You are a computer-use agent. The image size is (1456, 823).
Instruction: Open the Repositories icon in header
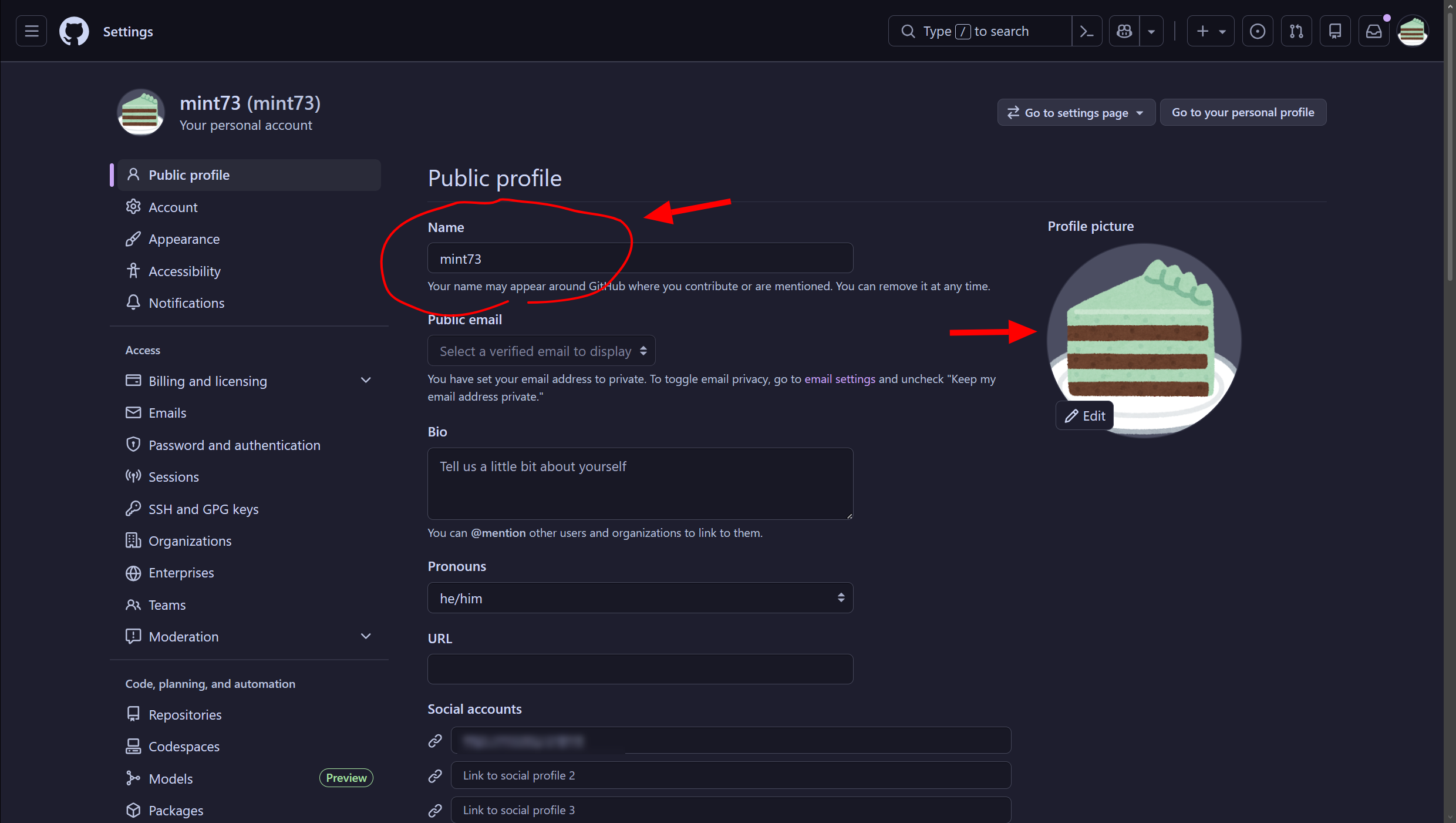[1335, 31]
